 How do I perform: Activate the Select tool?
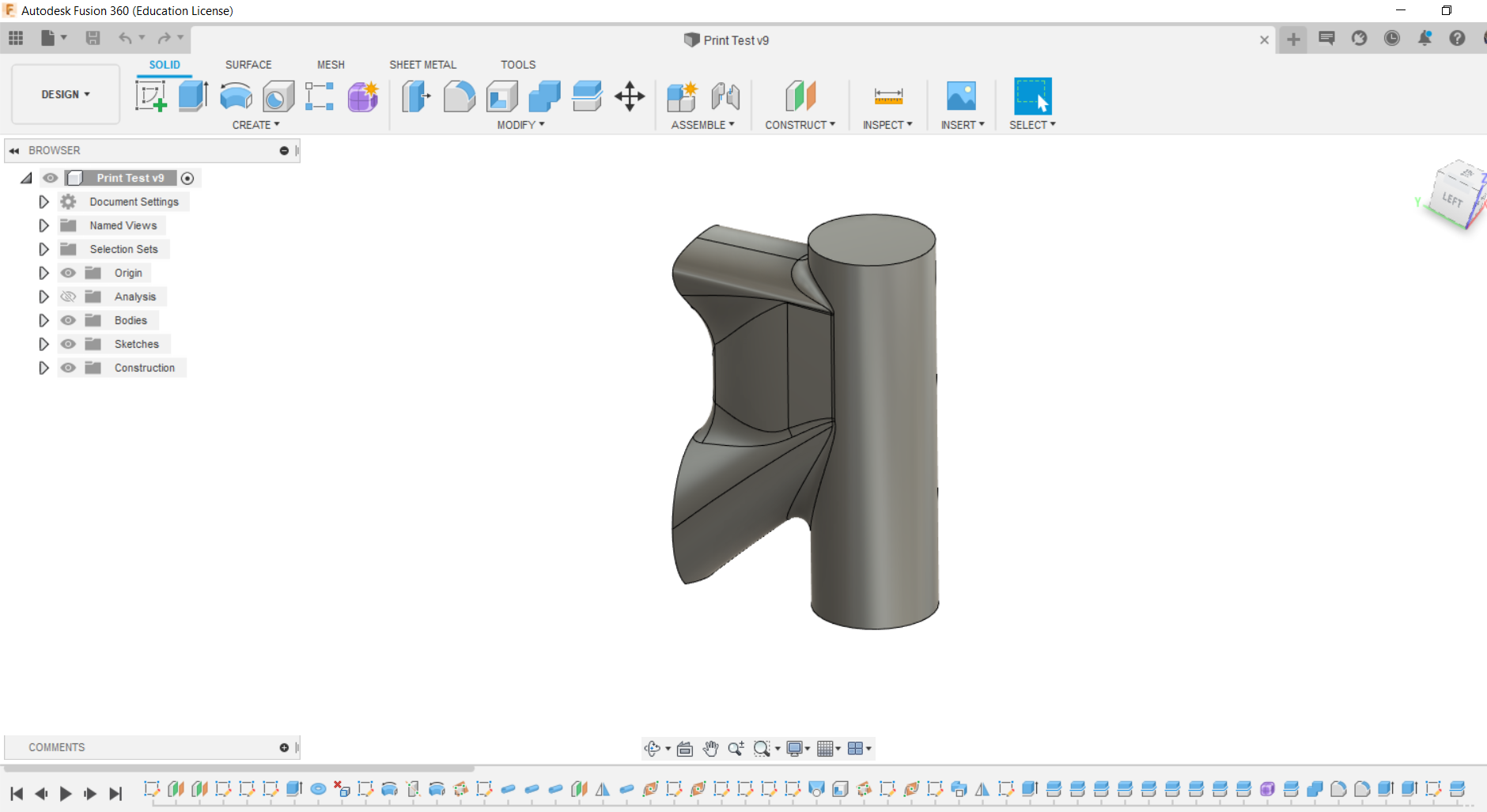[1033, 96]
